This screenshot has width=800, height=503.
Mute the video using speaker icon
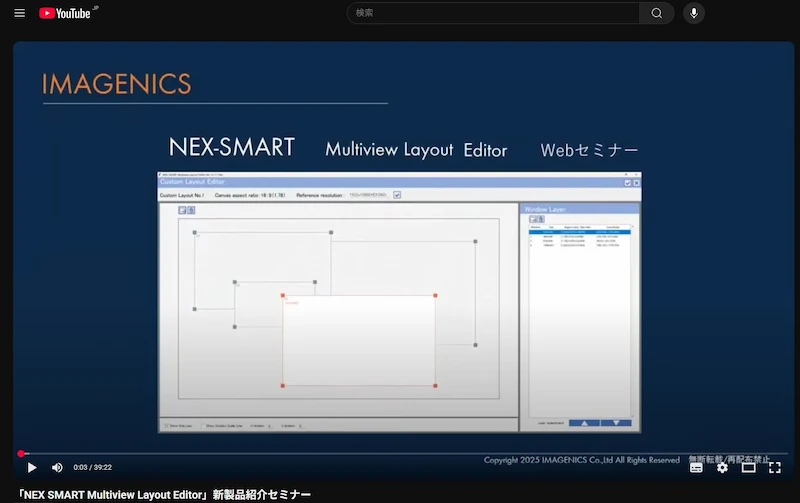coord(57,467)
